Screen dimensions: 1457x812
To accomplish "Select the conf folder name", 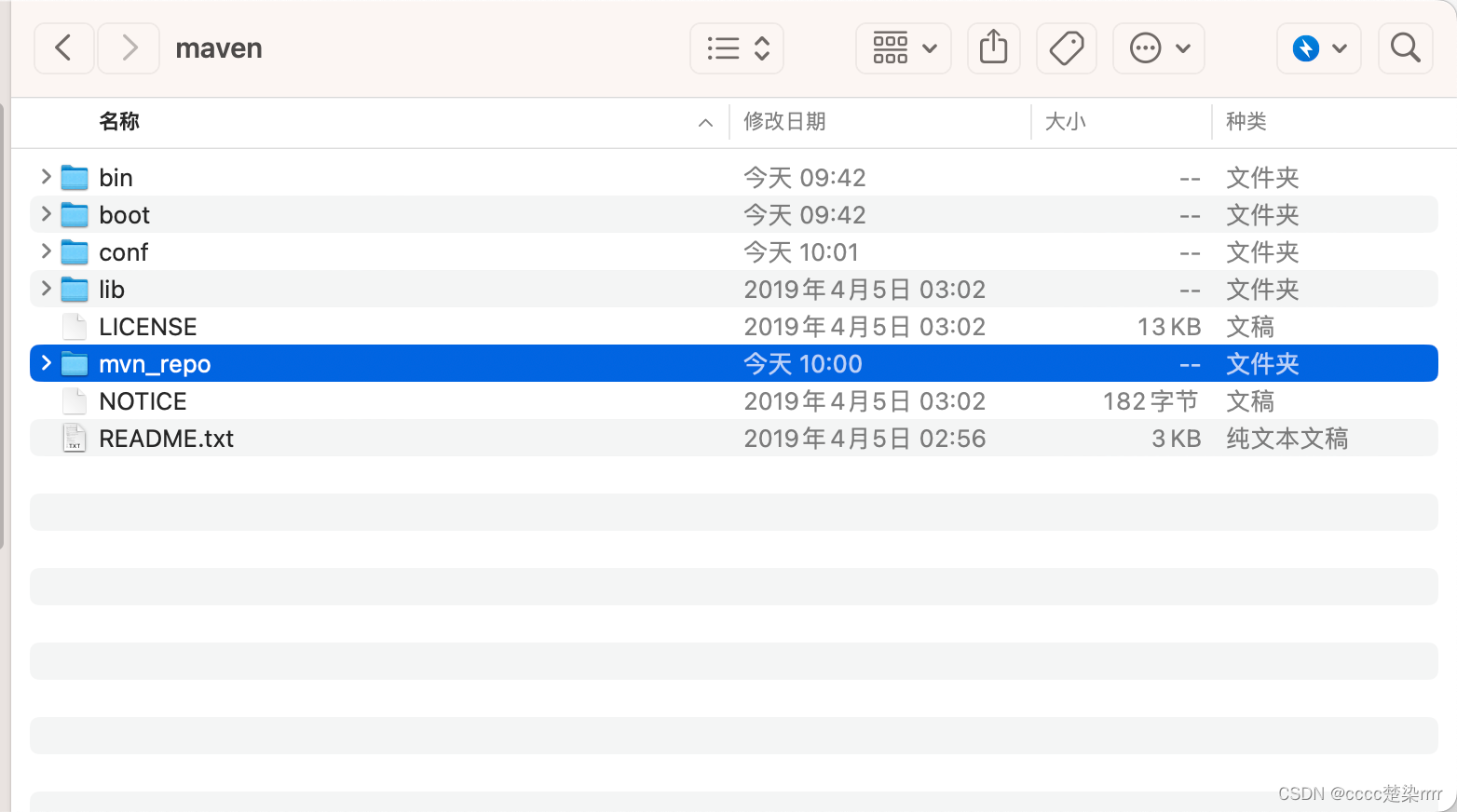I will coord(124,251).
